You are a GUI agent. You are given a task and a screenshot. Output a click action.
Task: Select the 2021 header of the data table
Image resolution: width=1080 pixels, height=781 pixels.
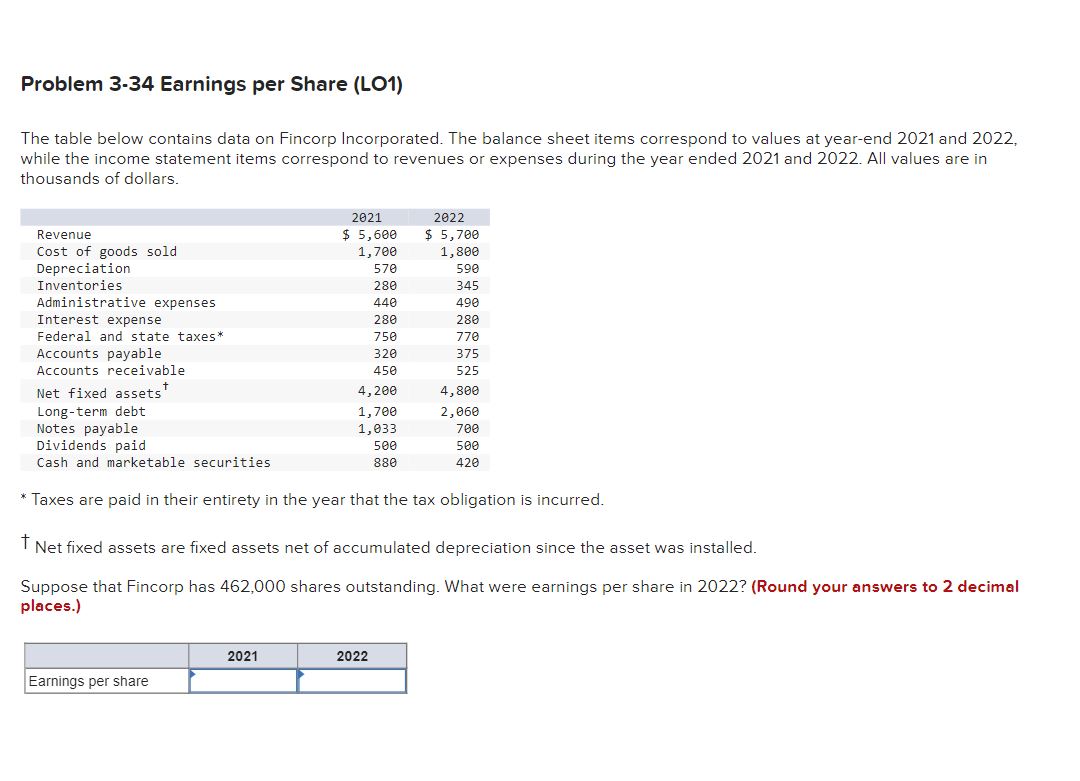(366, 217)
